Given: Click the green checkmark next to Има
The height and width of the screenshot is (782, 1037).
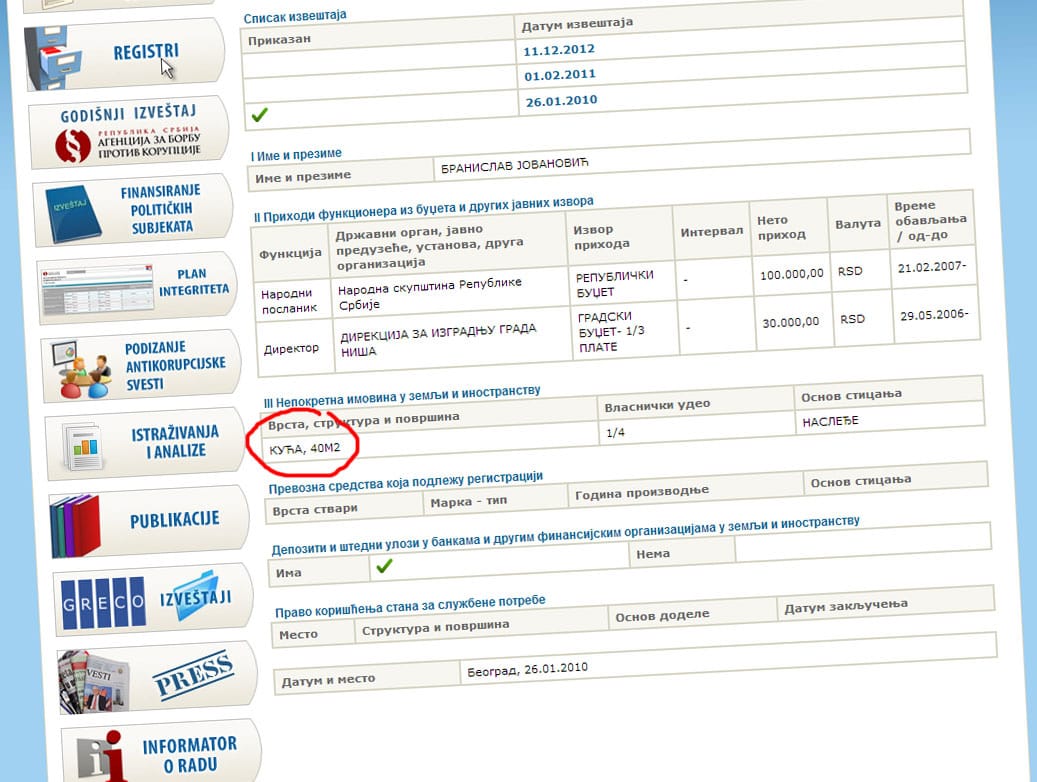Looking at the screenshot, I should (x=383, y=567).
